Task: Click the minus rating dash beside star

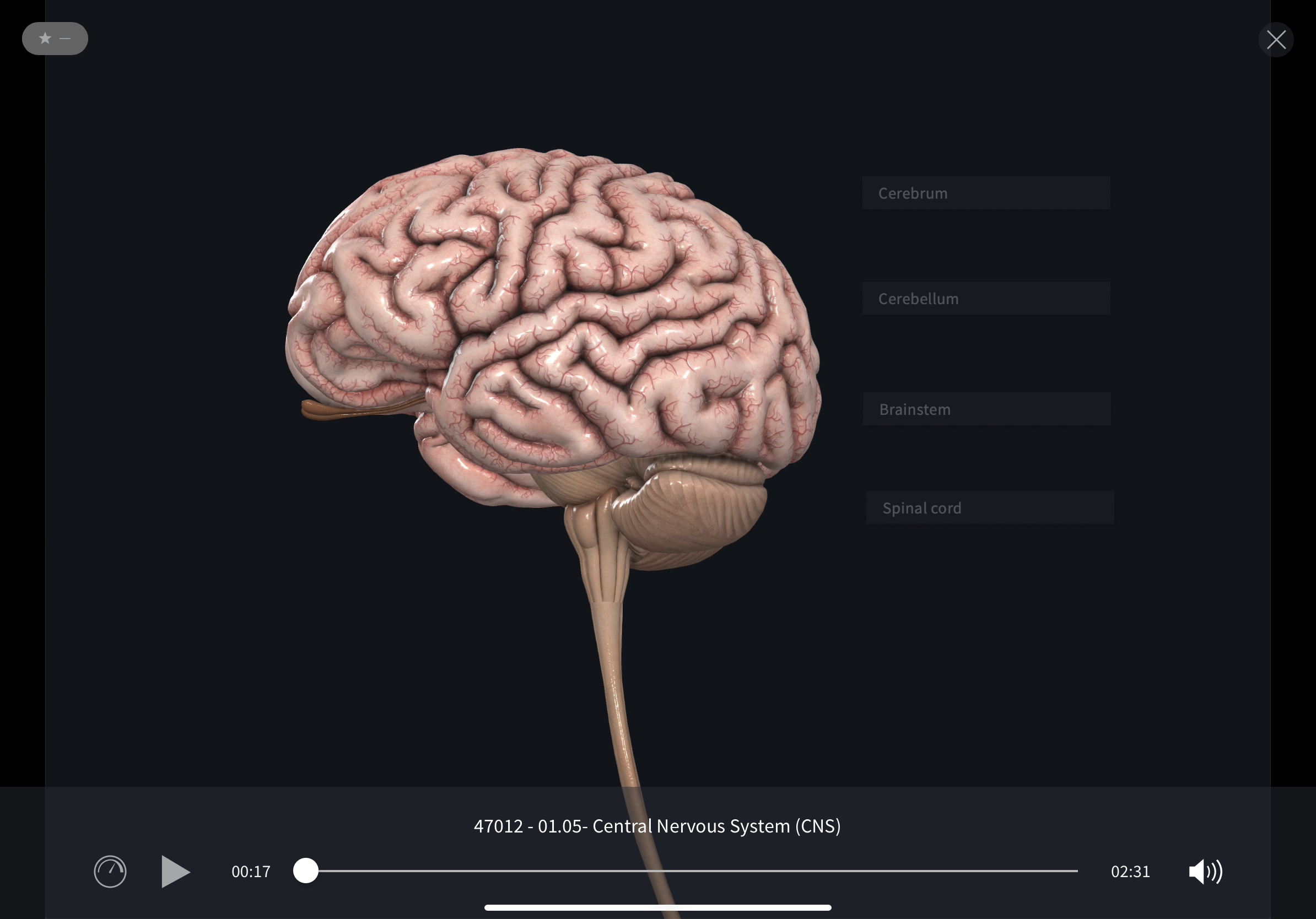Action: tap(66, 39)
